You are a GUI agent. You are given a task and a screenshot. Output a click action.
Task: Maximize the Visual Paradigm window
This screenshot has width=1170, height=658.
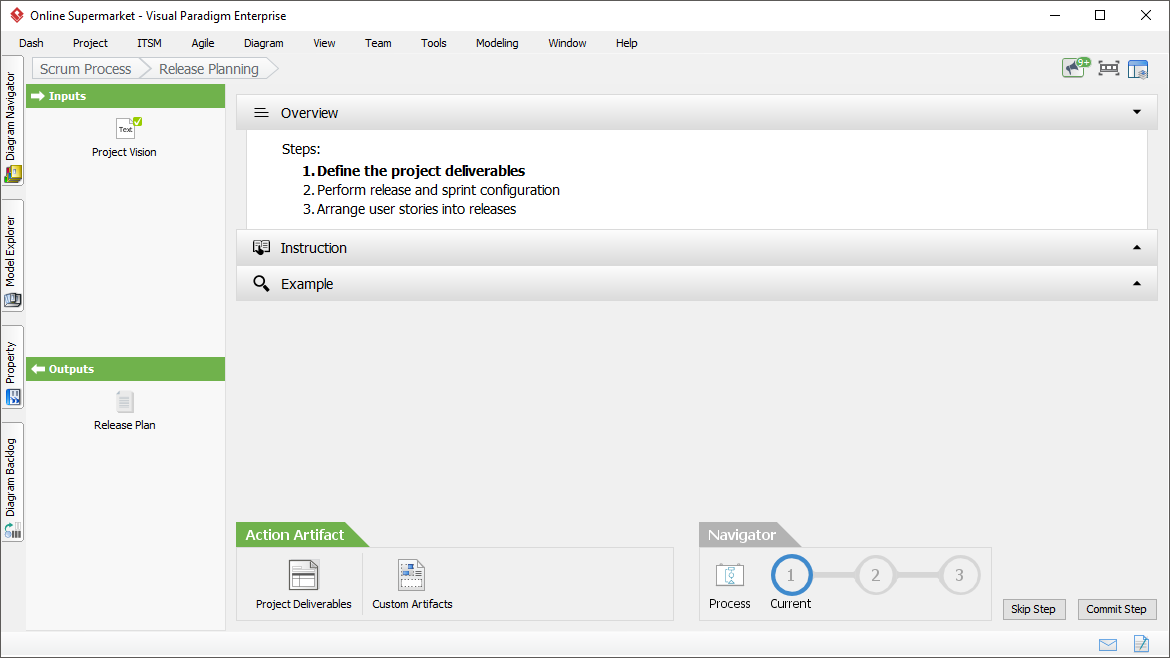pyautogui.click(x=1100, y=15)
